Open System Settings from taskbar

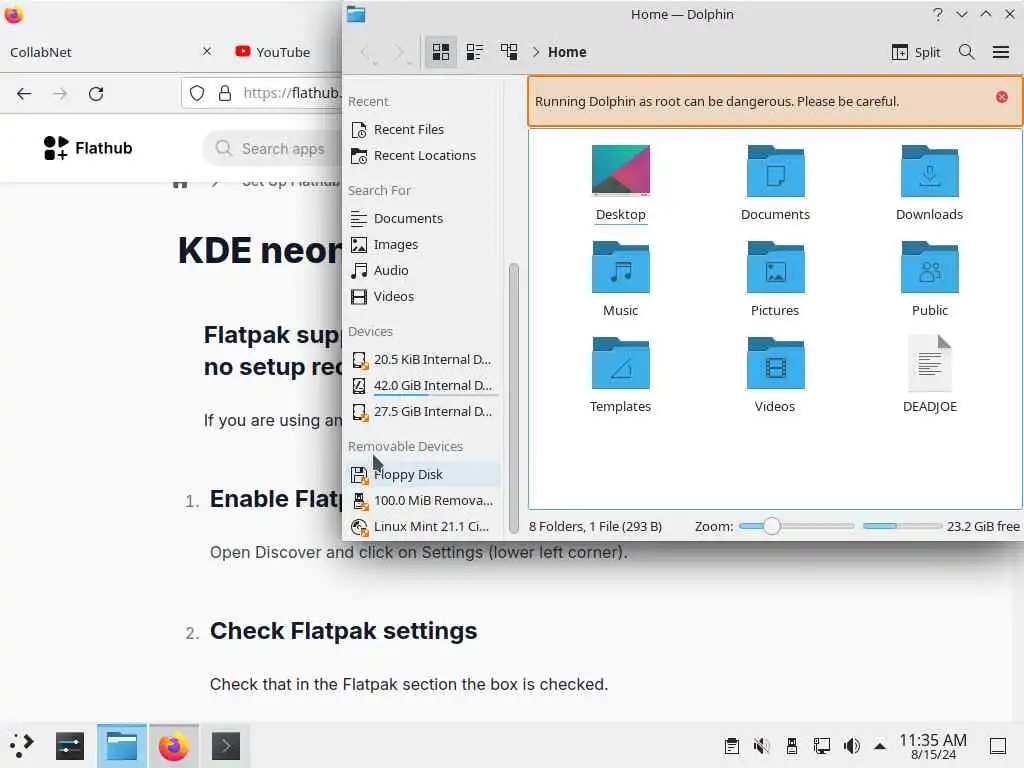(x=70, y=746)
